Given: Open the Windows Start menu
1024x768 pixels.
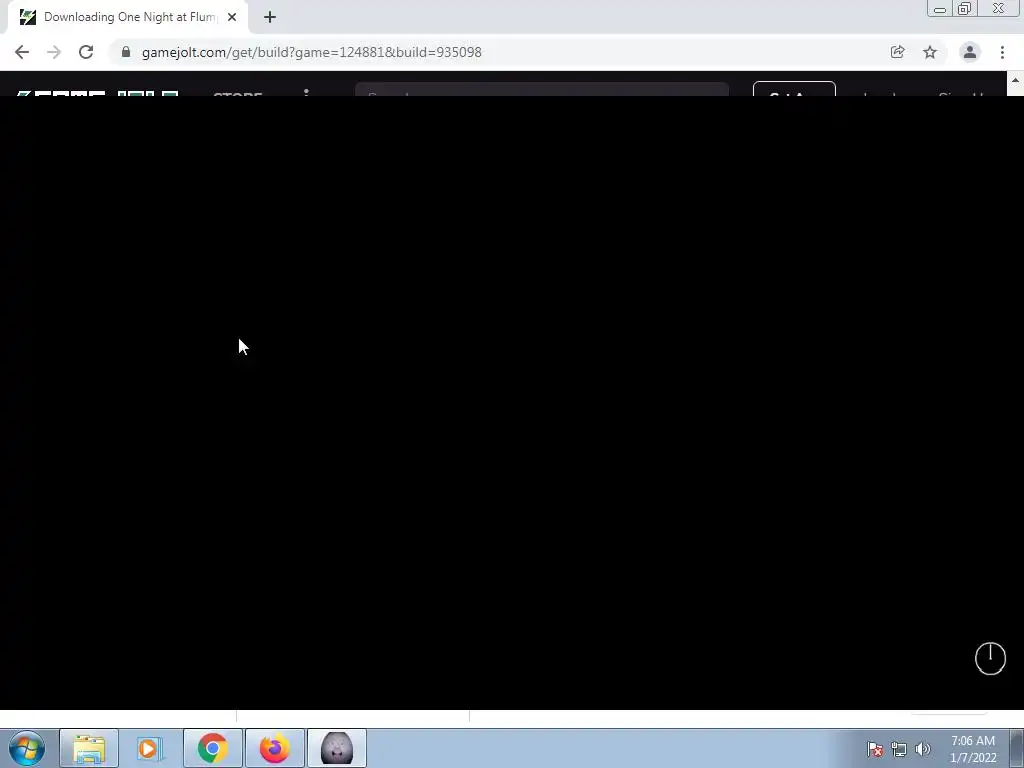Looking at the screenshot, I should click(27, 748).
